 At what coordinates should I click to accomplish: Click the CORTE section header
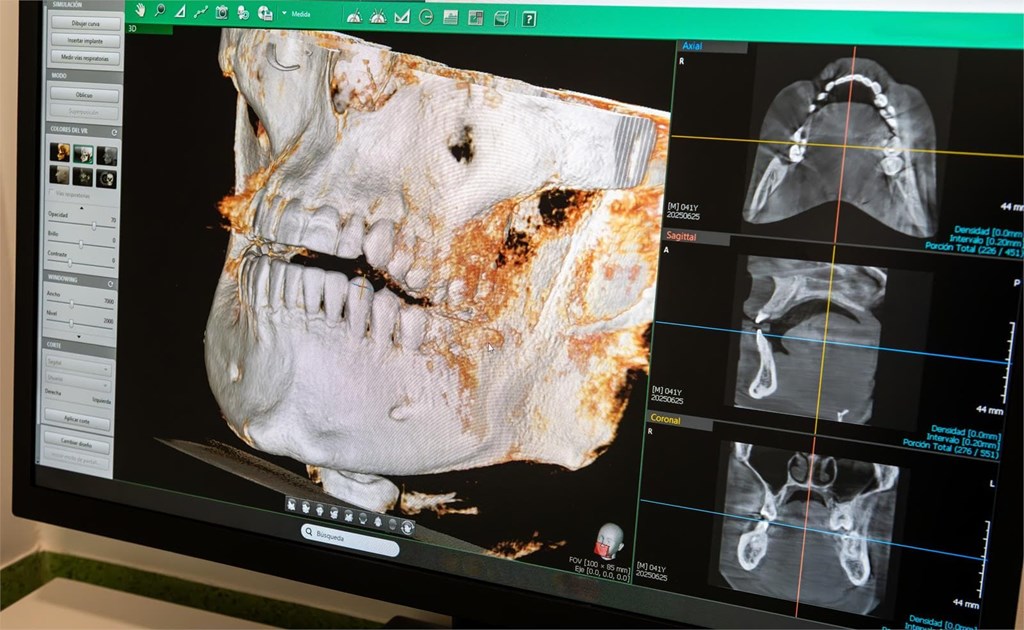(54, 345)
